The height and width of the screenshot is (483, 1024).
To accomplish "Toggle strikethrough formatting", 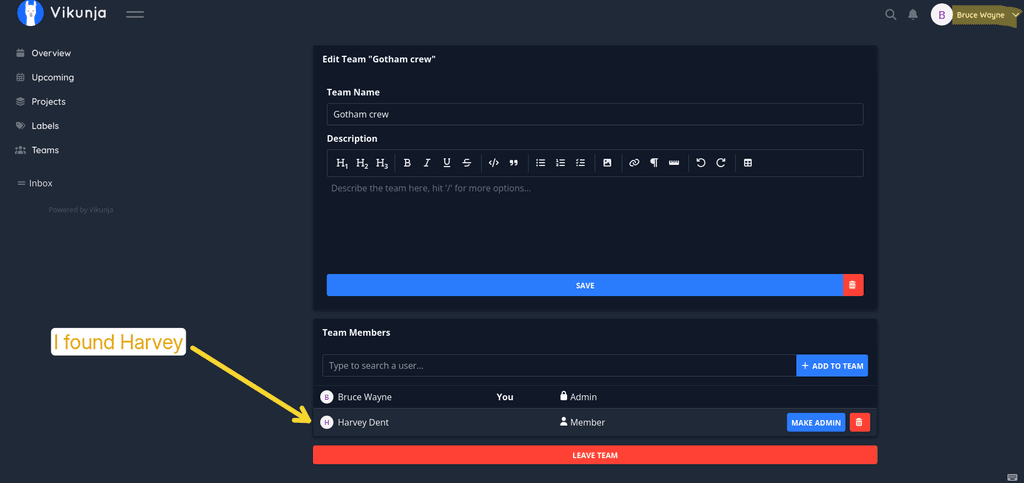I will [x=467, y=163].
